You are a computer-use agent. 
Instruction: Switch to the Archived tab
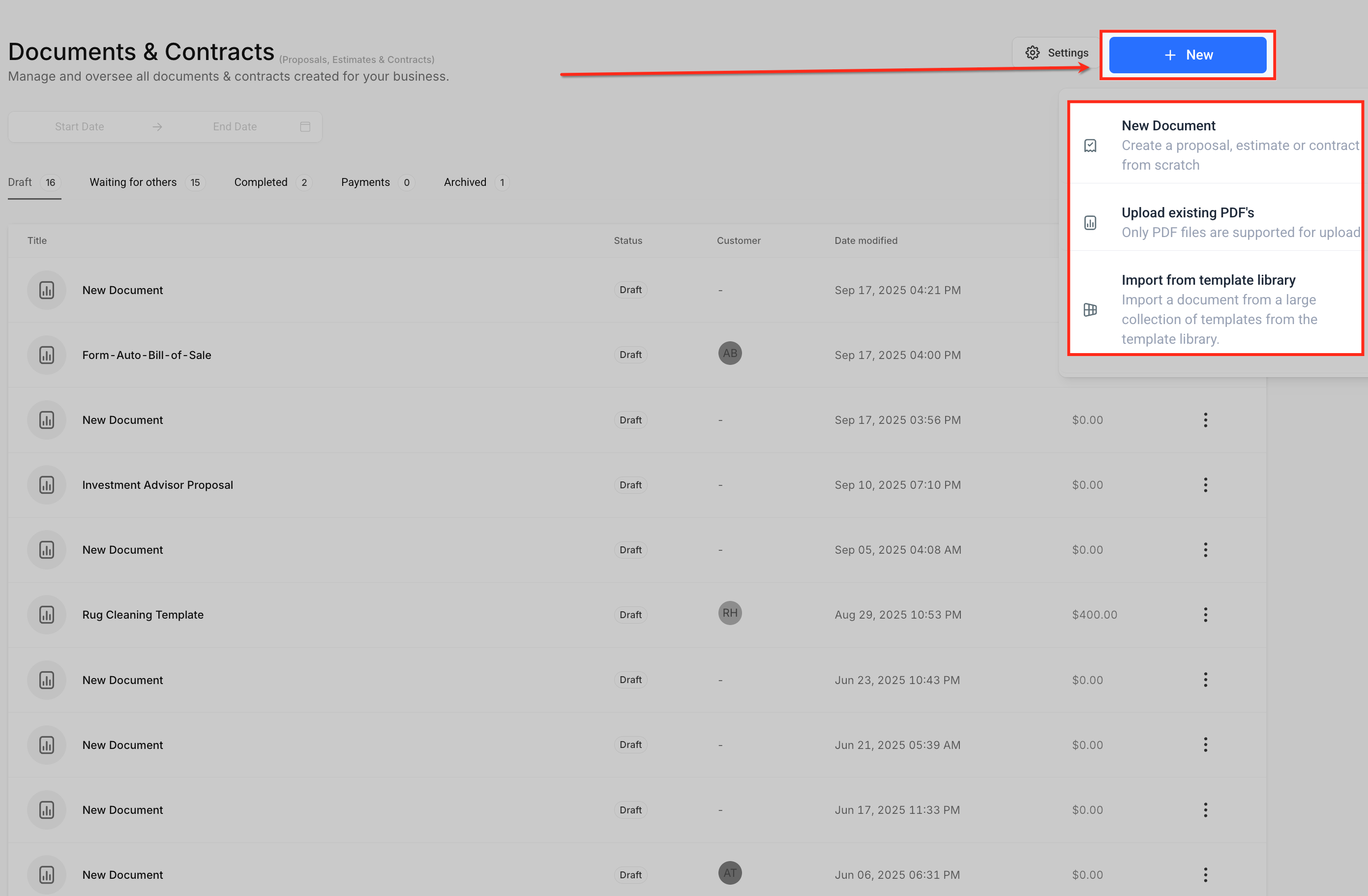pos(465,182)
